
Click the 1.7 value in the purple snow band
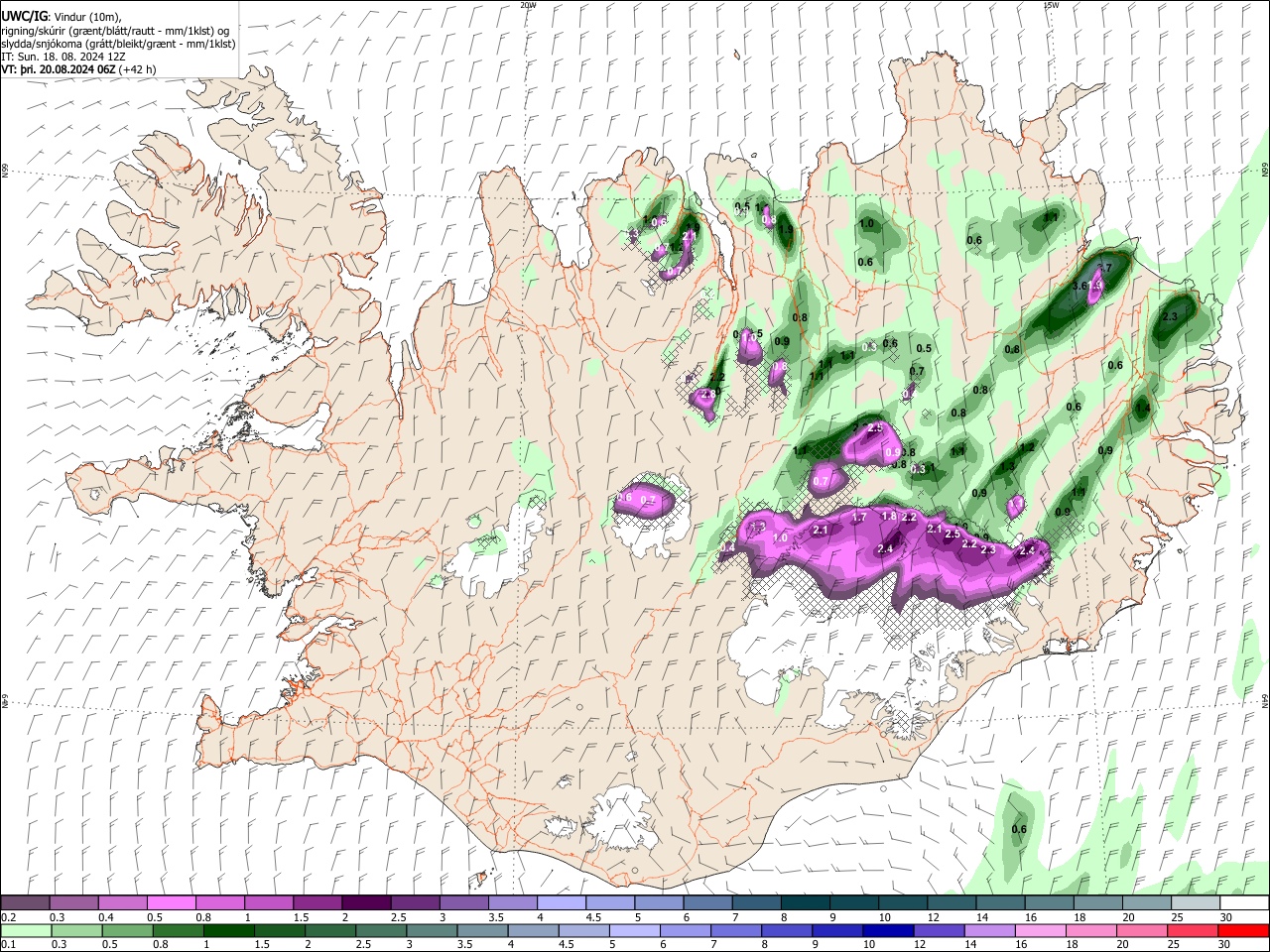[x=859, y=518]
